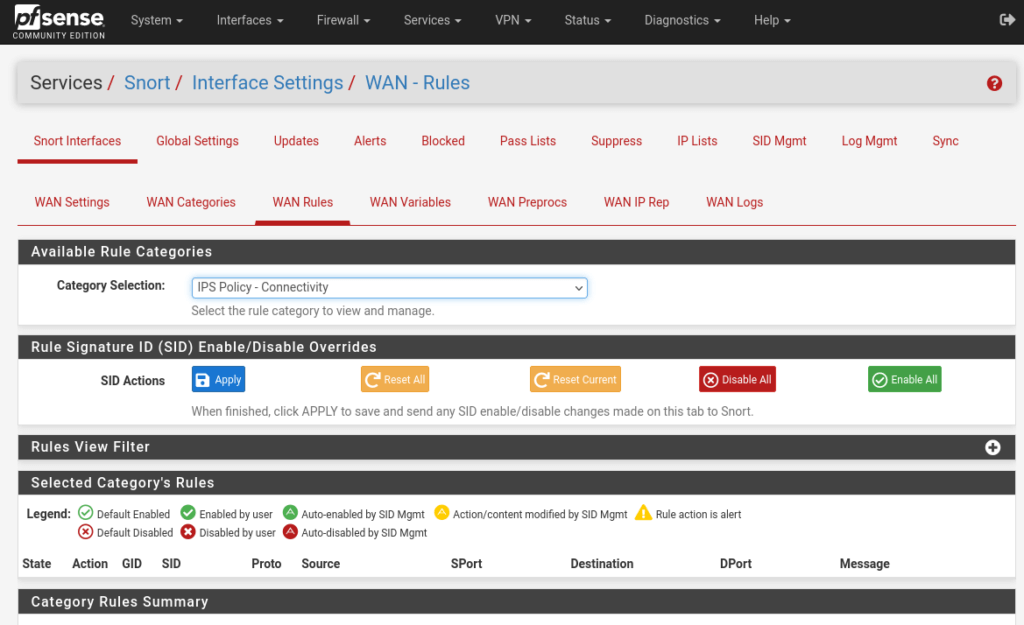Screen dimensions: 1024x625
Task: Click the Auto-enabled by SID Mgmt legend icon
Action: 290,513
